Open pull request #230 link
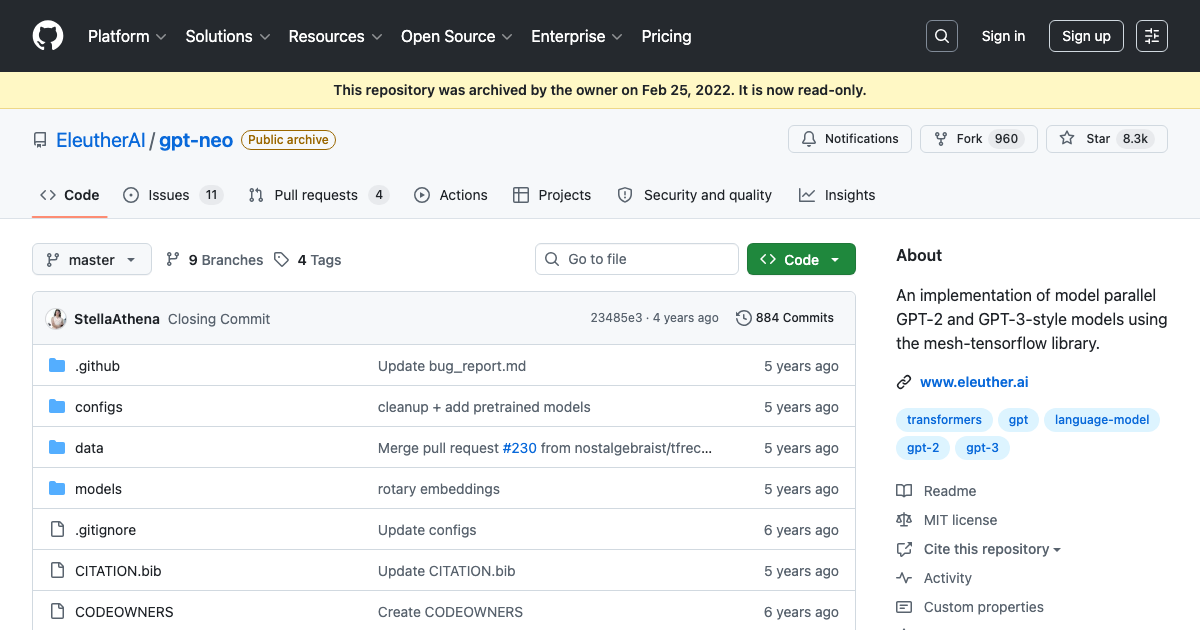1200x630 pixels. pos(519,448)
